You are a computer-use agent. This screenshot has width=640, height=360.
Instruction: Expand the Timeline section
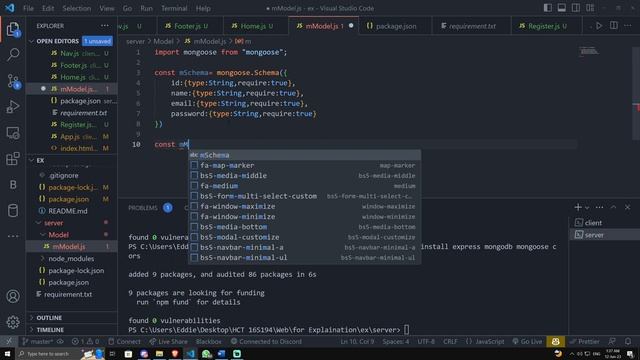(x=50, y=329)
